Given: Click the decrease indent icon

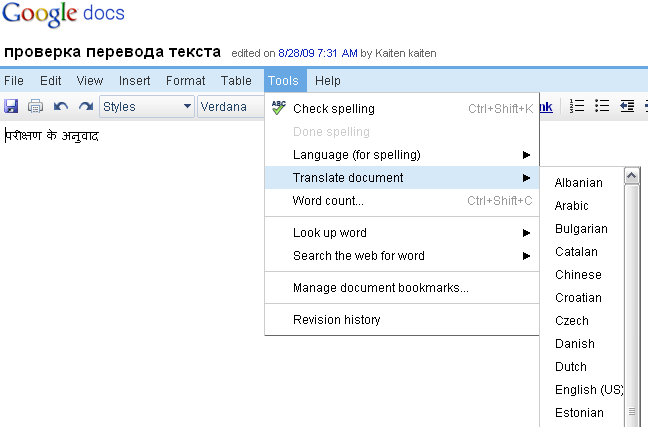Looking at the screenshot, I should [627, 106].
